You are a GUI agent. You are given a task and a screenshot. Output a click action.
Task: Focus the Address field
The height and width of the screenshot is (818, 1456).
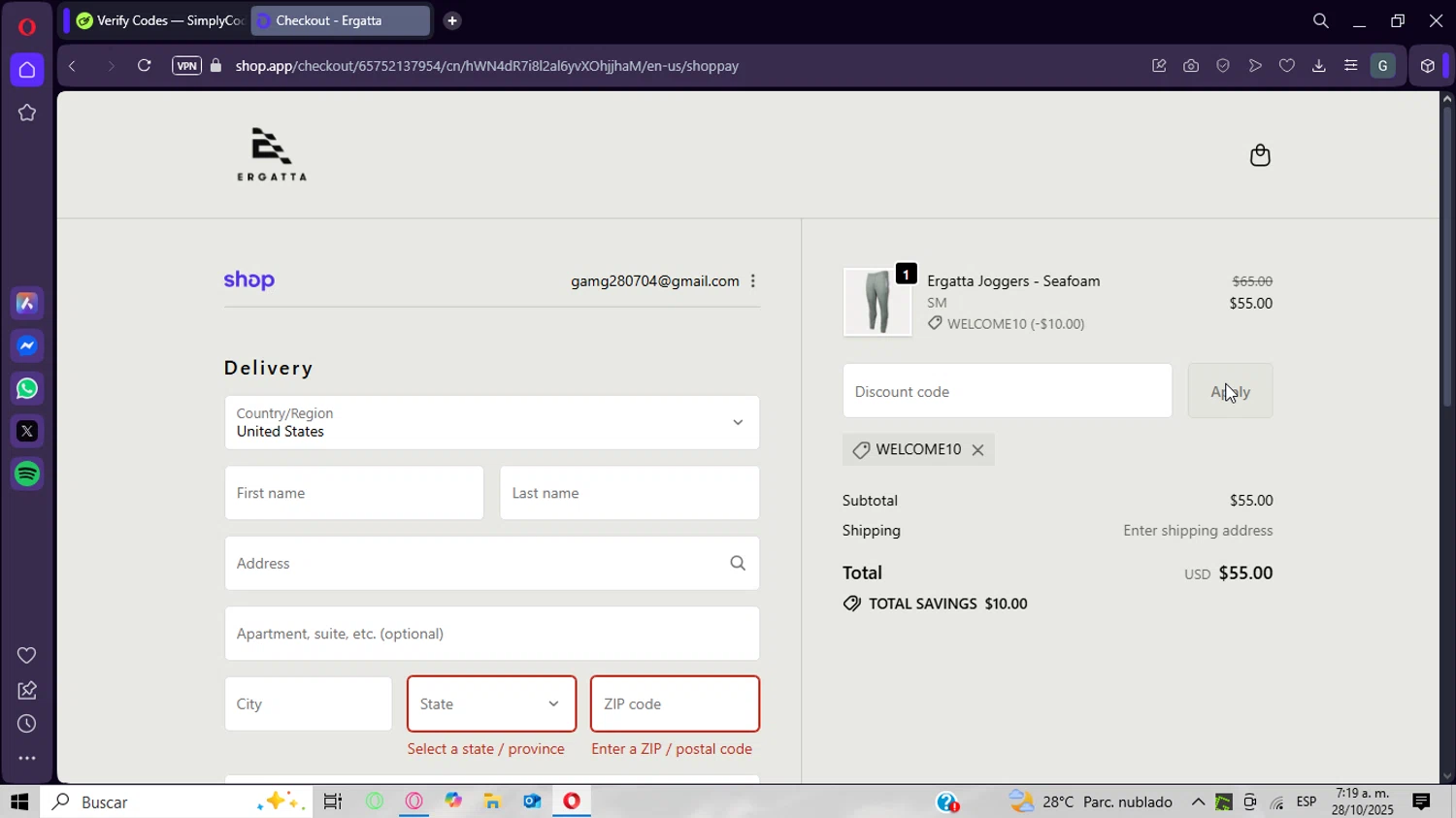point(492,564)
